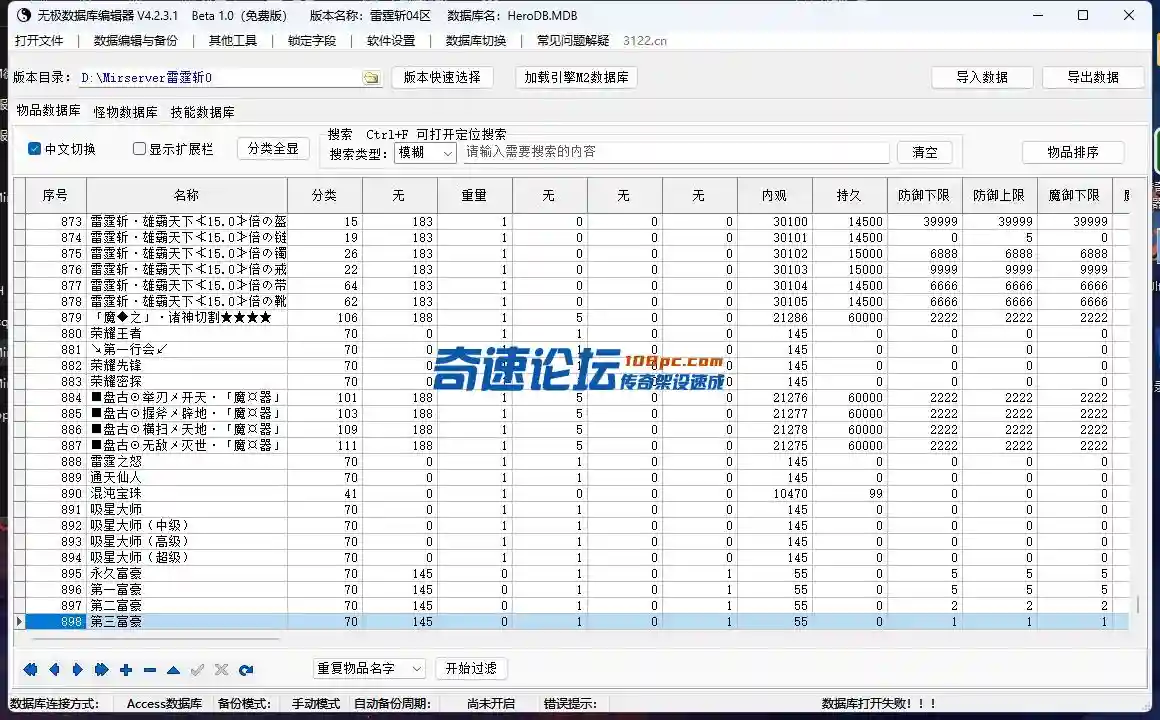Viewport: 1160px width, 720px height.
Task: Click the 加载引擎M2数据库 button
Action: click(576, 77)
